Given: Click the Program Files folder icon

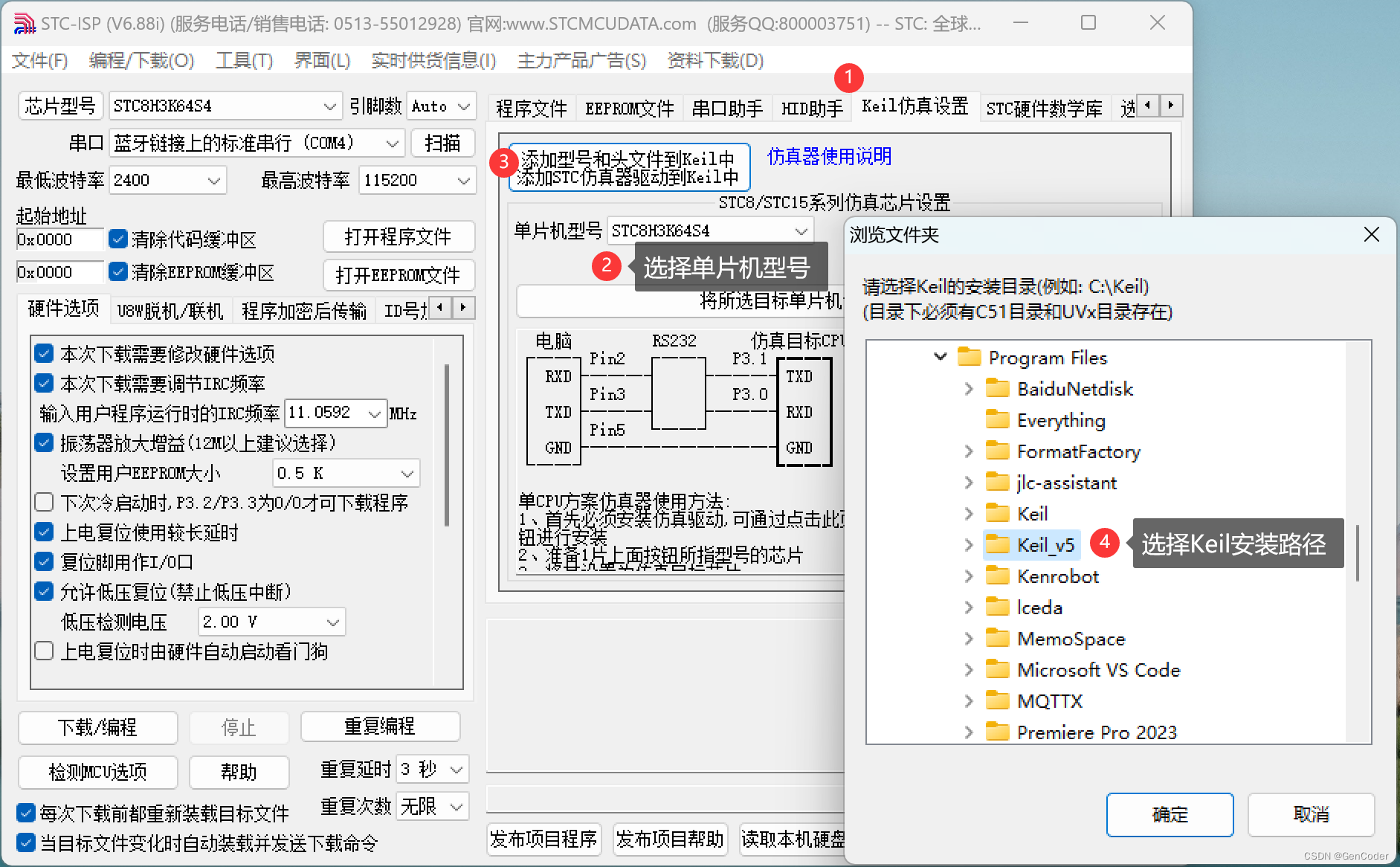Looking at the screenshot, I should click(969, 358).
